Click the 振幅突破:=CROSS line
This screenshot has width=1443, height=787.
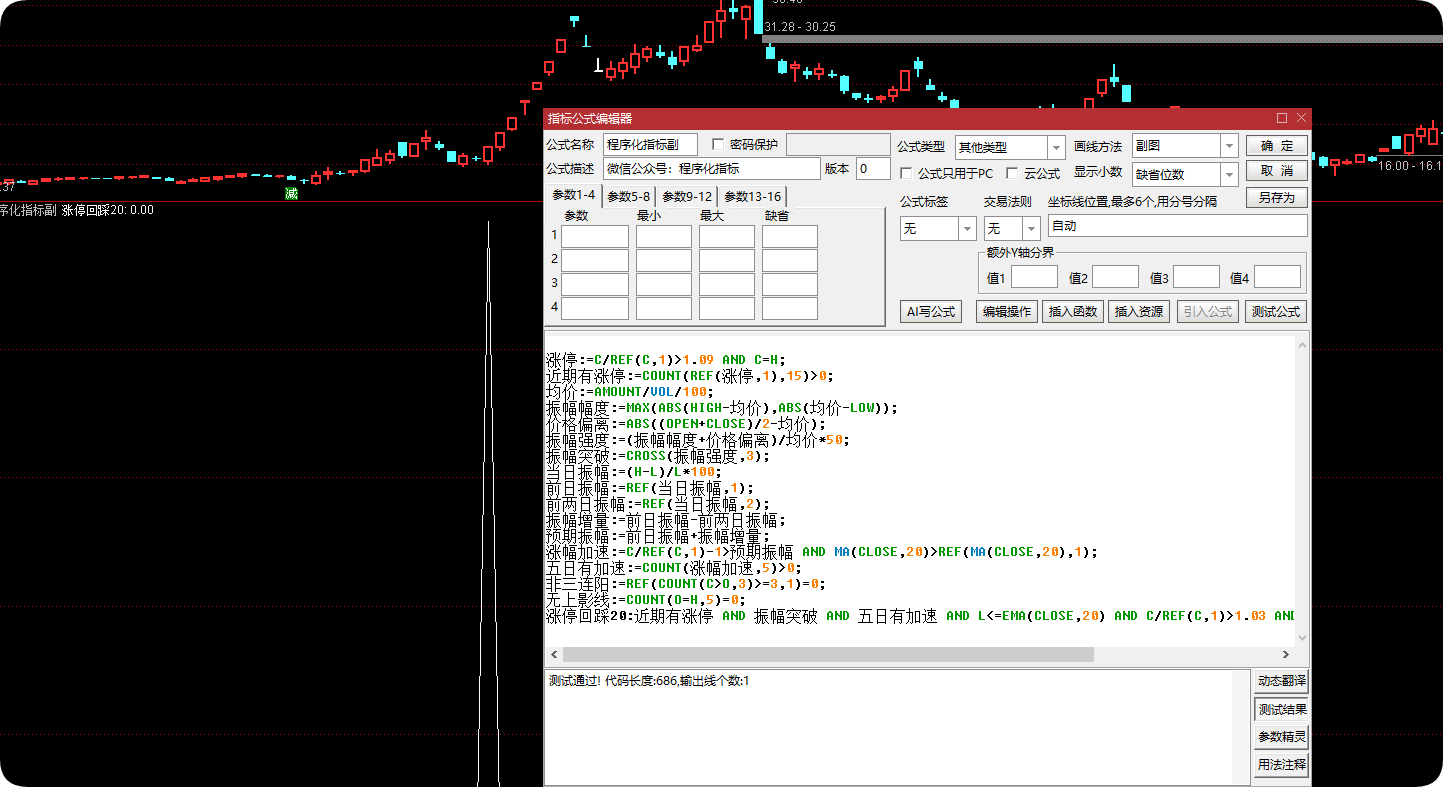[x=658, y=456]
